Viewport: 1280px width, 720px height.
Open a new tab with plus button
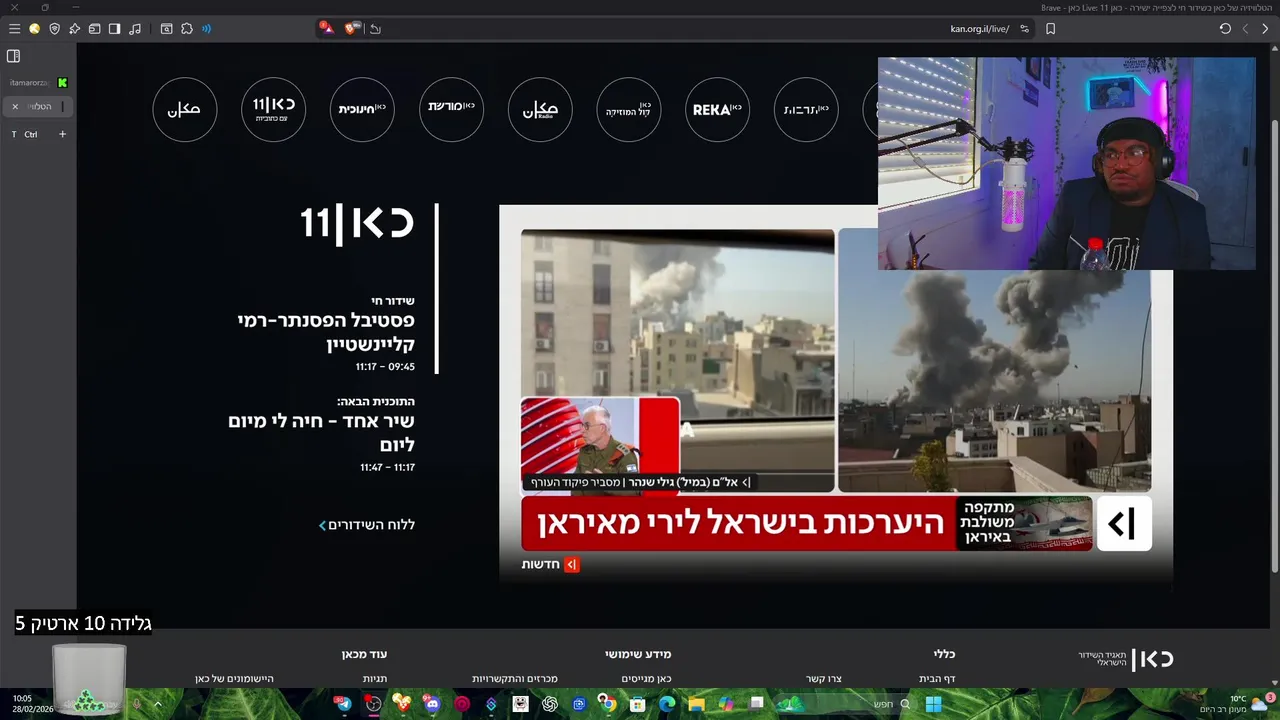62,134
